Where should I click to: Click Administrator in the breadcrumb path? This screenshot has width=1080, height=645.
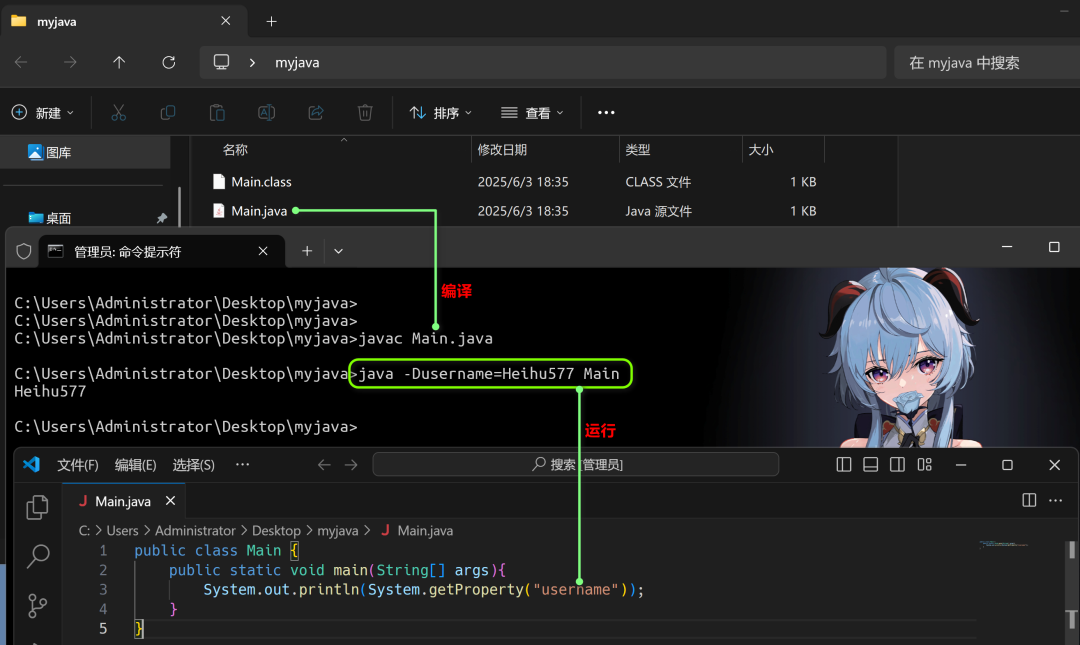[x=195, y=531]
